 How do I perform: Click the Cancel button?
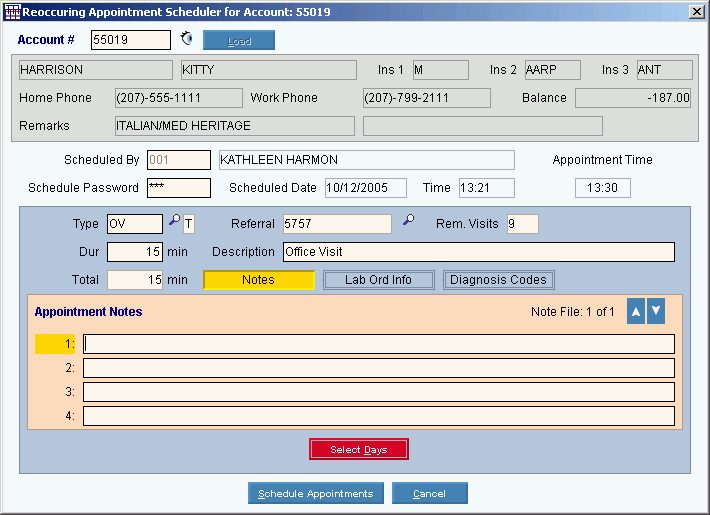click(x=429, y=493)
